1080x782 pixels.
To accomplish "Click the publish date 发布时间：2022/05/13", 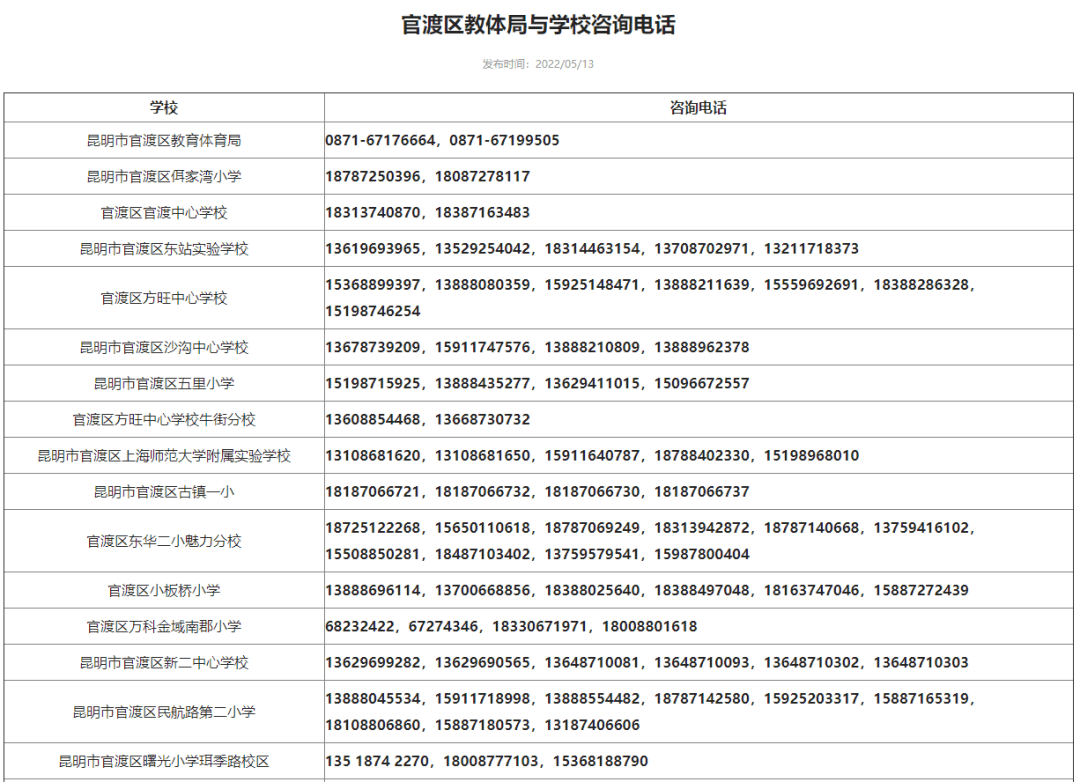I will tap(538, 64).
